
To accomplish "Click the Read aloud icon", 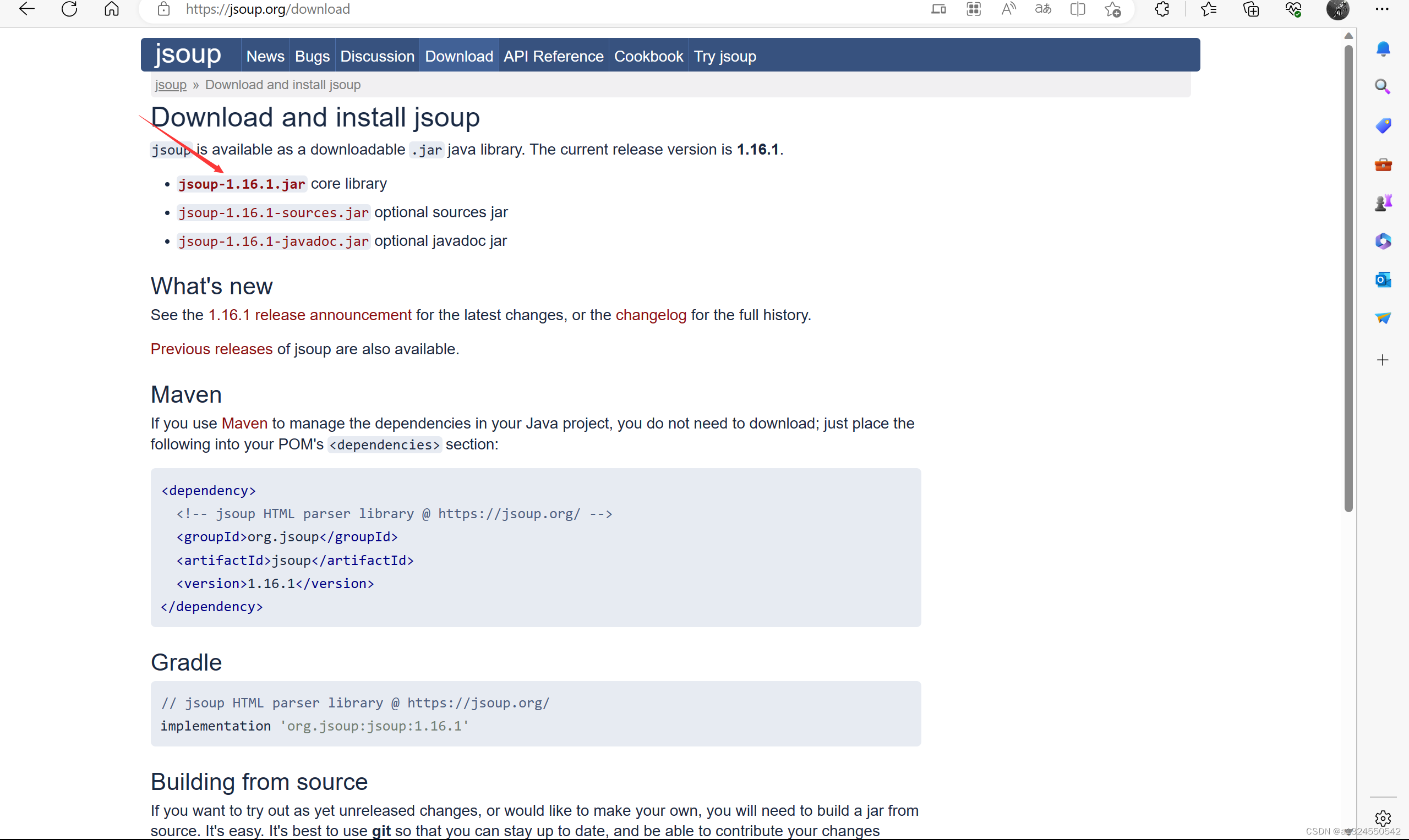I will coord(1008,9).
